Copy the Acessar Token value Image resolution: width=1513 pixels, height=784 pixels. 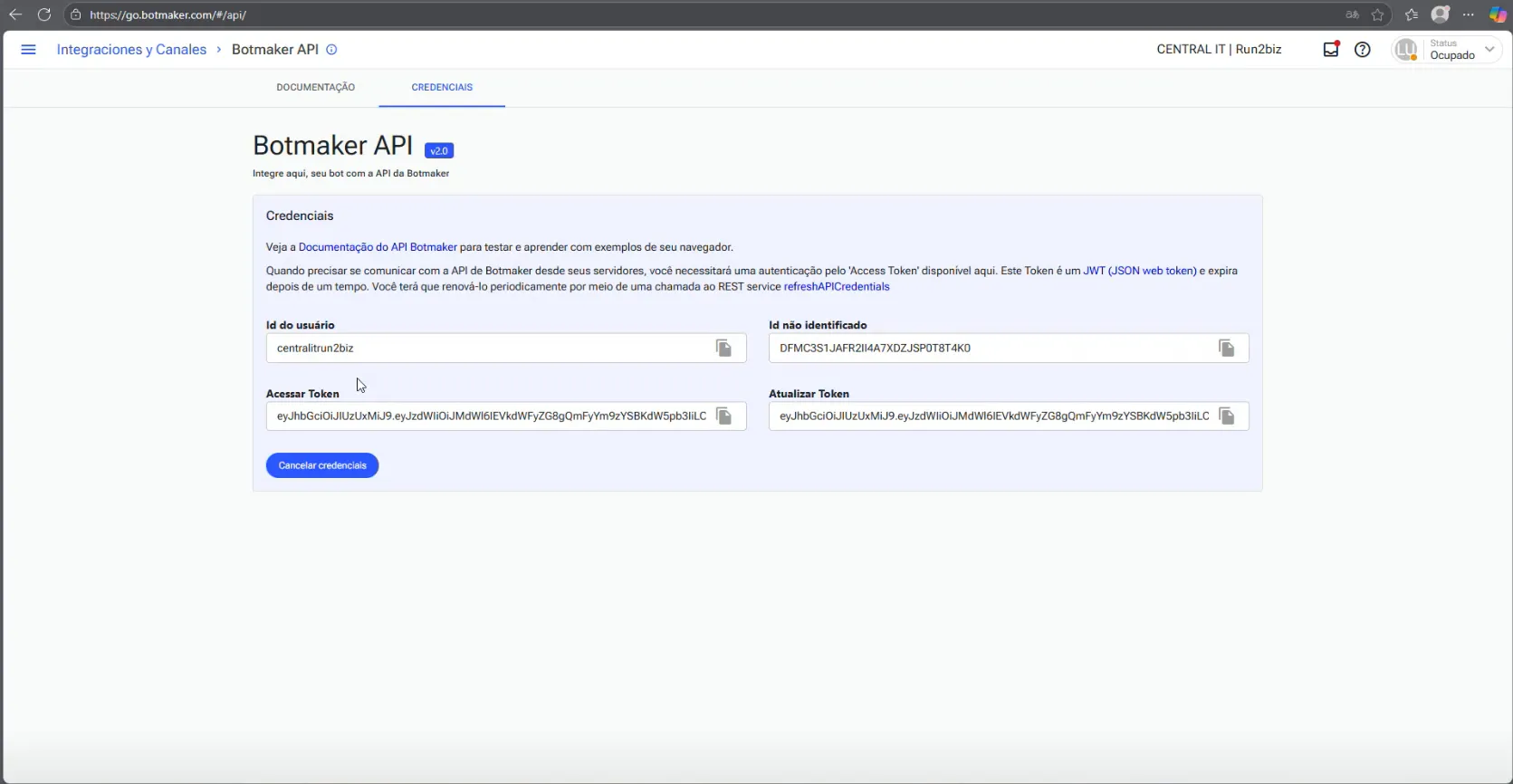[723, 416]
